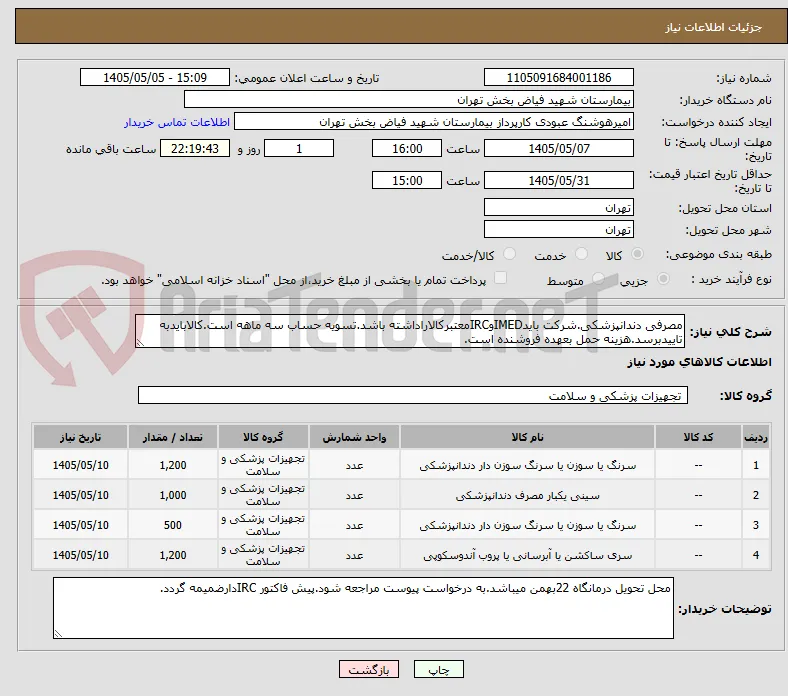Click the شهر محل تحویل field
This screenshot has width=788, height=696.
[558, 229]
